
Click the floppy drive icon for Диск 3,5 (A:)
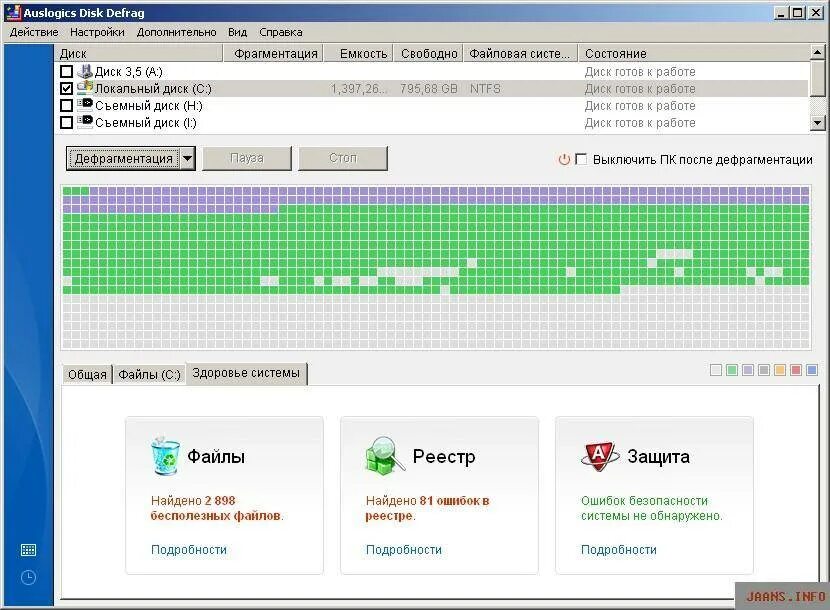(x=85, y=71)
